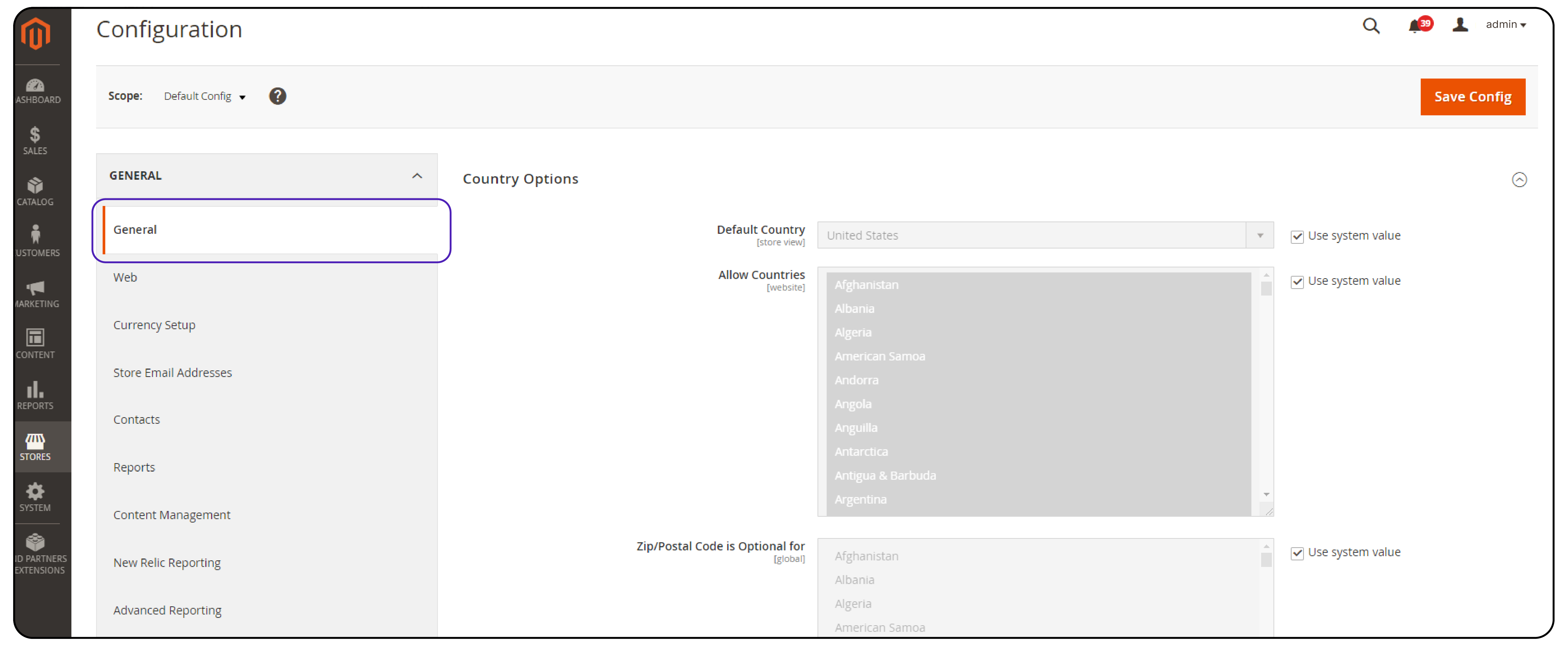Click Allow Countries list scroll down arrow
Screen dimensions: 1568x646
point(1266,495)
